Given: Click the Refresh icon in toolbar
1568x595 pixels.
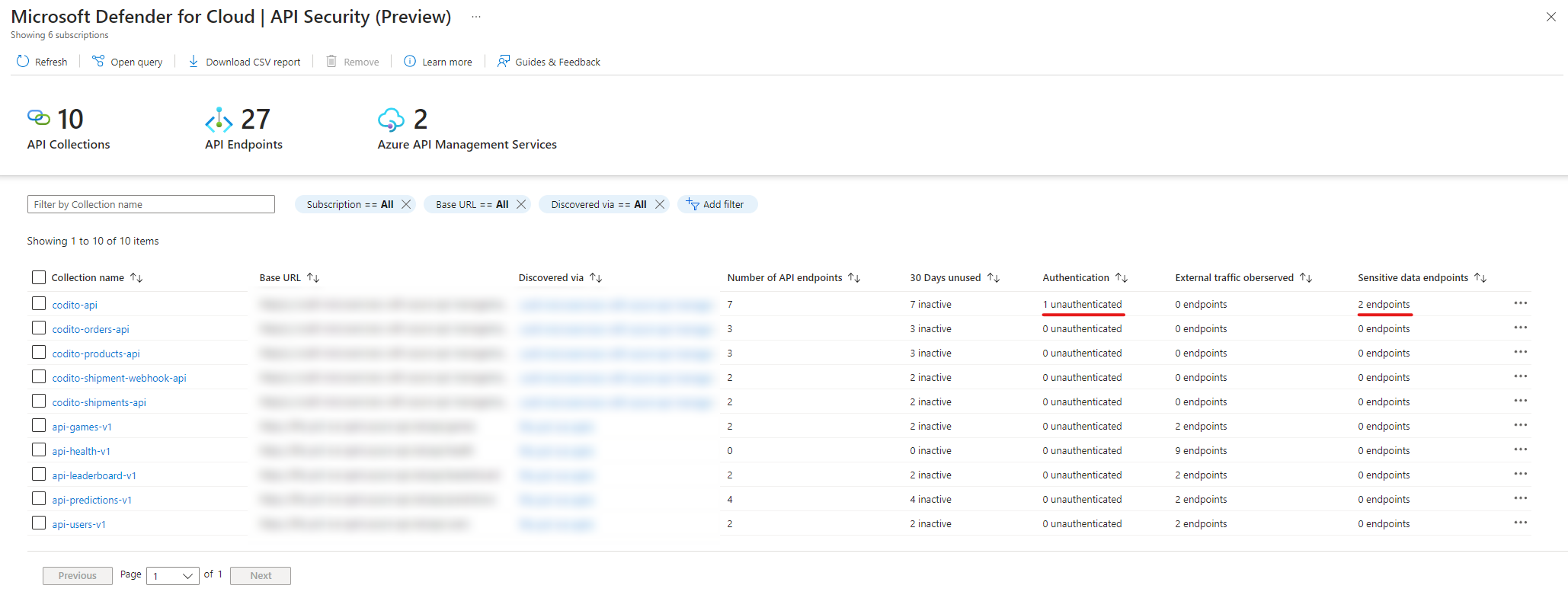Looking at the screenshot, I should pos(23,62).
